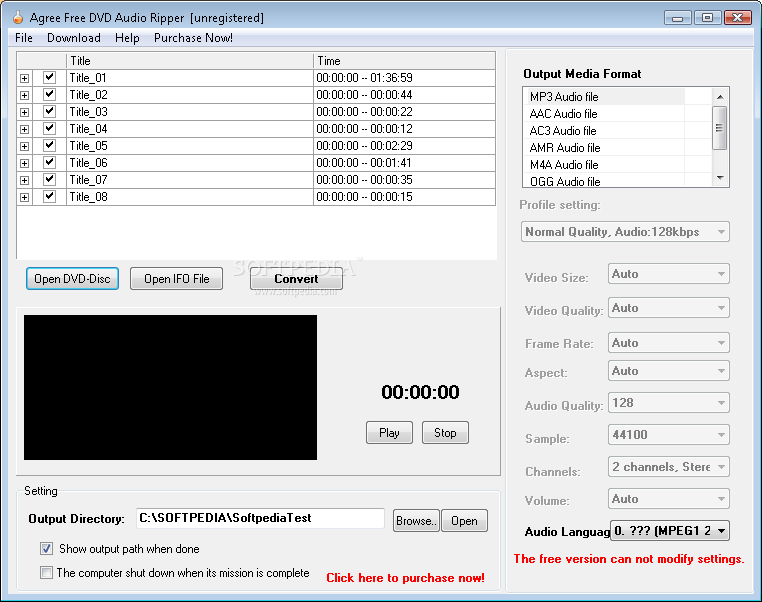The width and height of the screenshot is (762, 602).
Task: Uncheck the Title_05 checkbox
Action: click(49, 145)
